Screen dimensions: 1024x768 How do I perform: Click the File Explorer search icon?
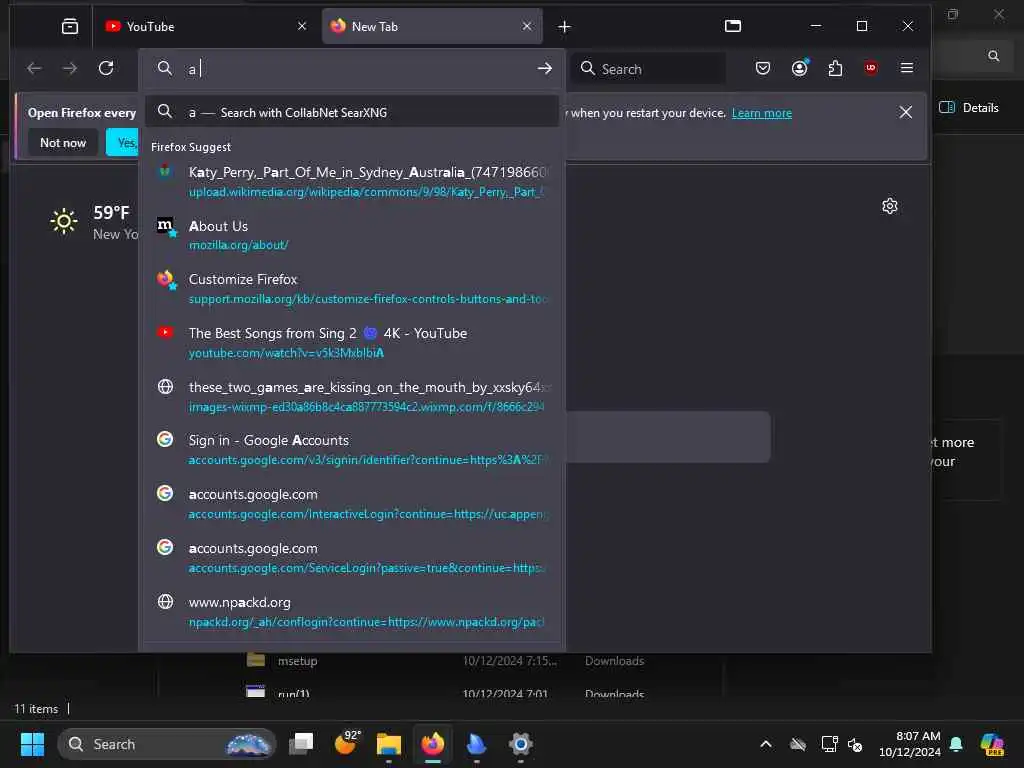pos(993,56)
